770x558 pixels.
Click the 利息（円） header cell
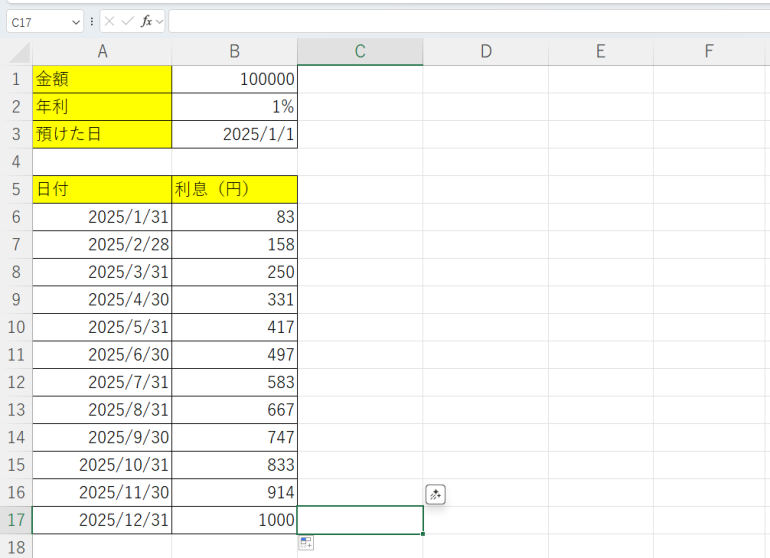[234, 188]
